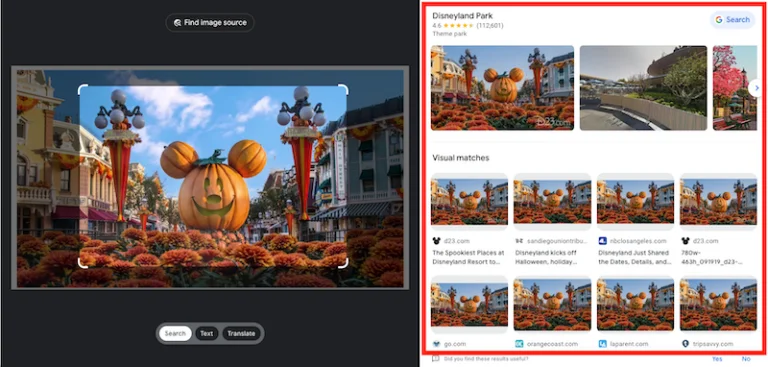Answer No to results useful question
Image resolution: width=768 pixels, height=367 pixels.
click(x=746, y=359)
